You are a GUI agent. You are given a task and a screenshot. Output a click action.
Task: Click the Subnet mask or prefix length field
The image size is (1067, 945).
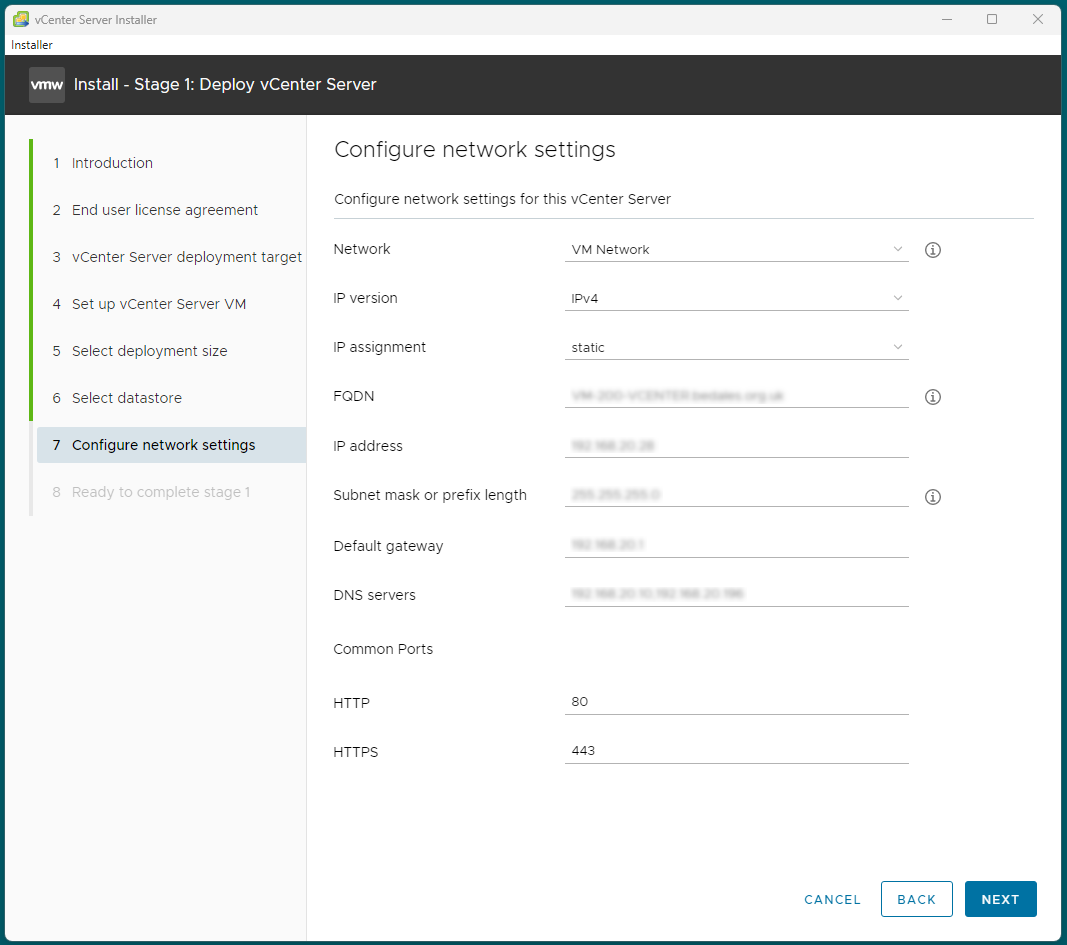[x=736, y=495]
